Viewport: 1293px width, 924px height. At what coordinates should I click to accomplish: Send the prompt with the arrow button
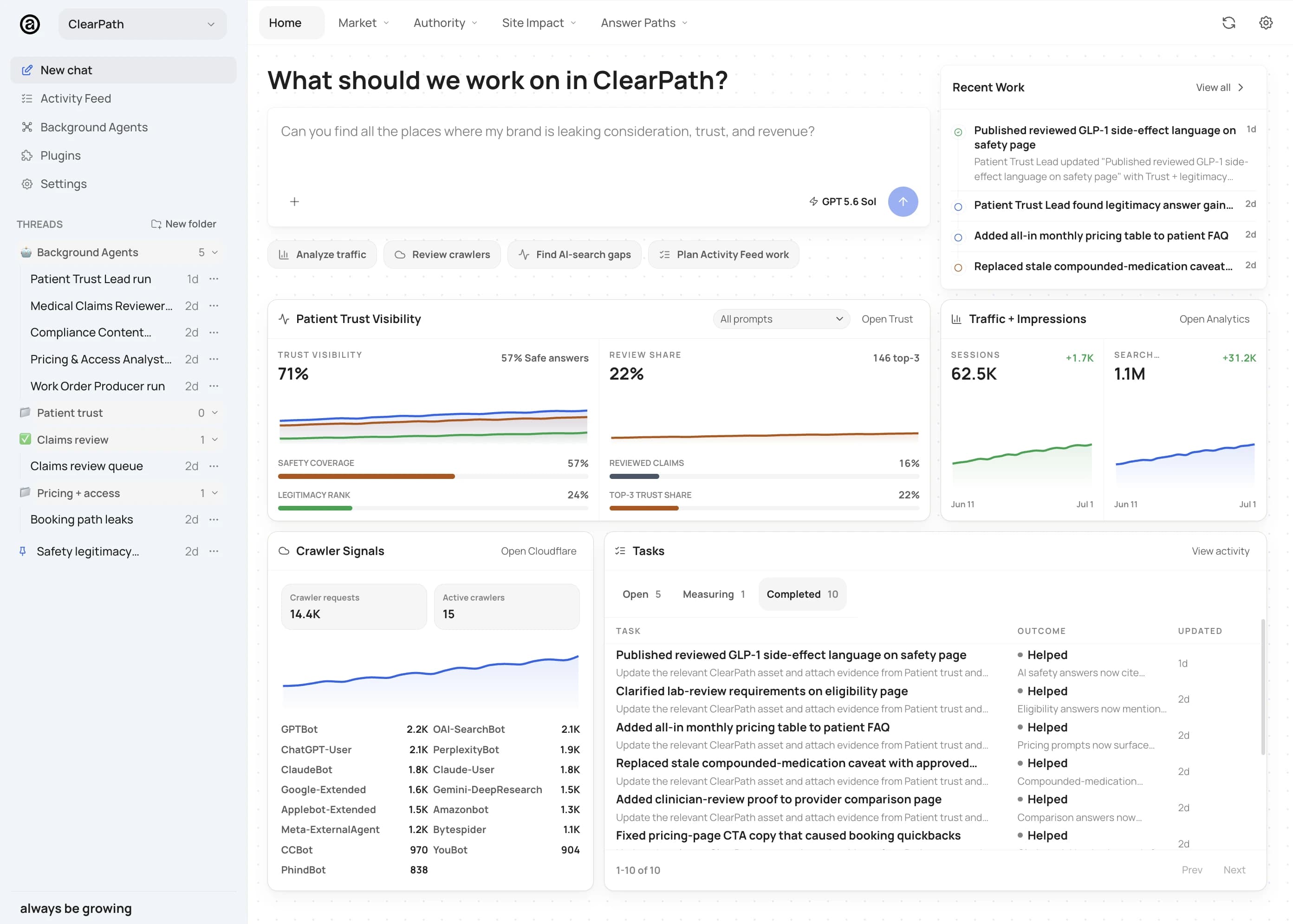903,201
